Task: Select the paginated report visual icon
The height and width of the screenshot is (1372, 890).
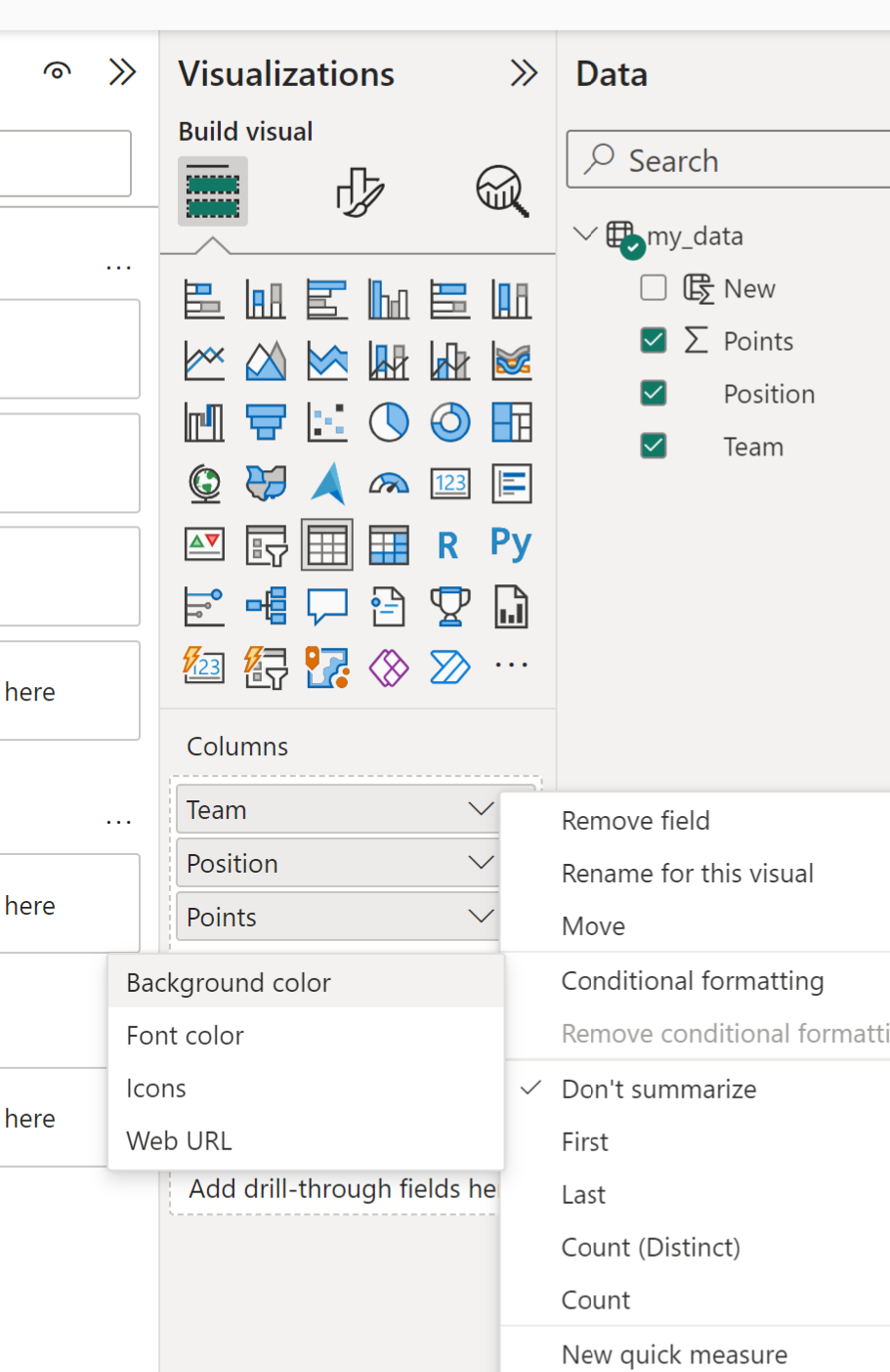Action: pos(512,606)
